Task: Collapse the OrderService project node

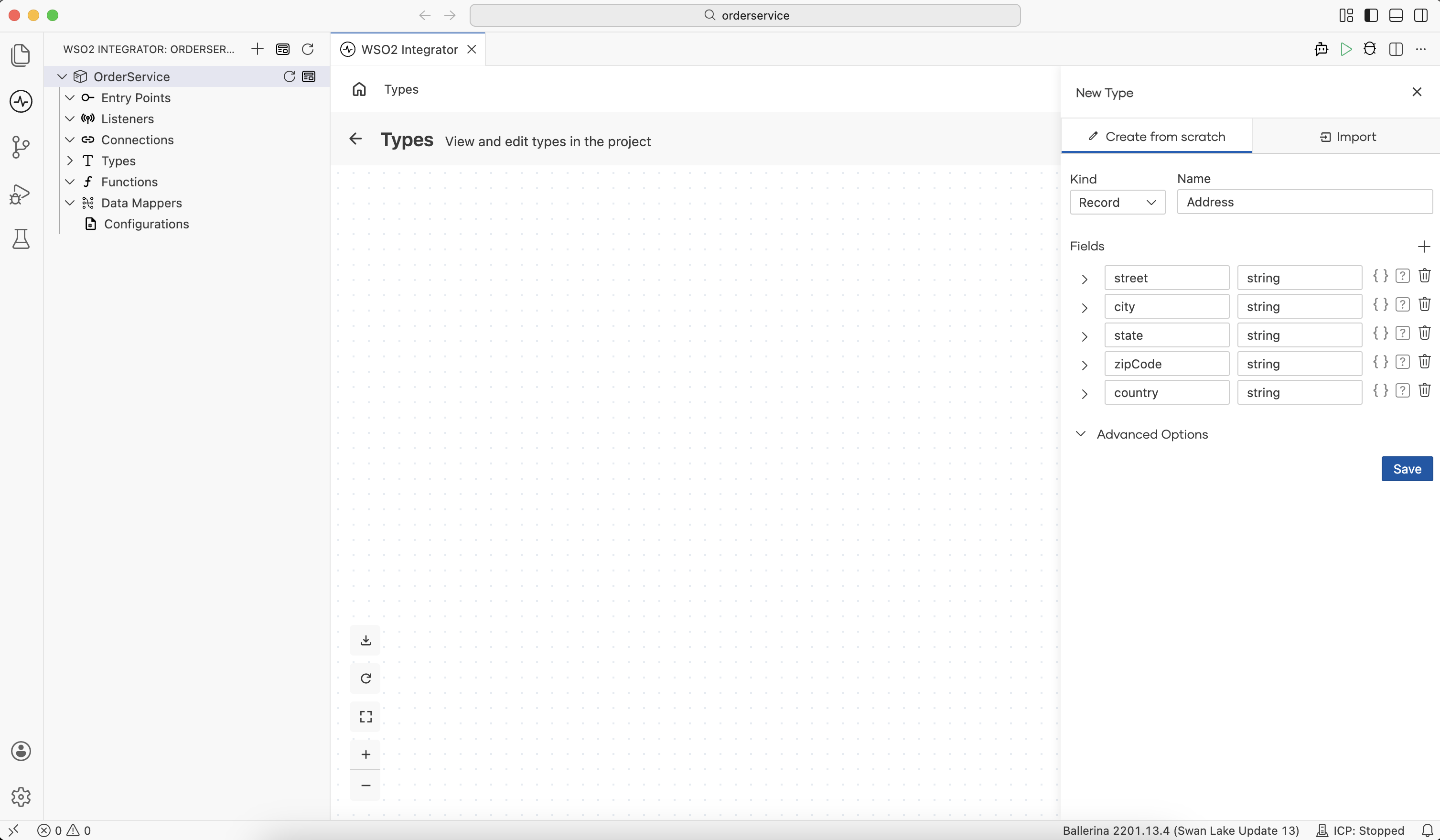Action: click(x=62, y=76)
